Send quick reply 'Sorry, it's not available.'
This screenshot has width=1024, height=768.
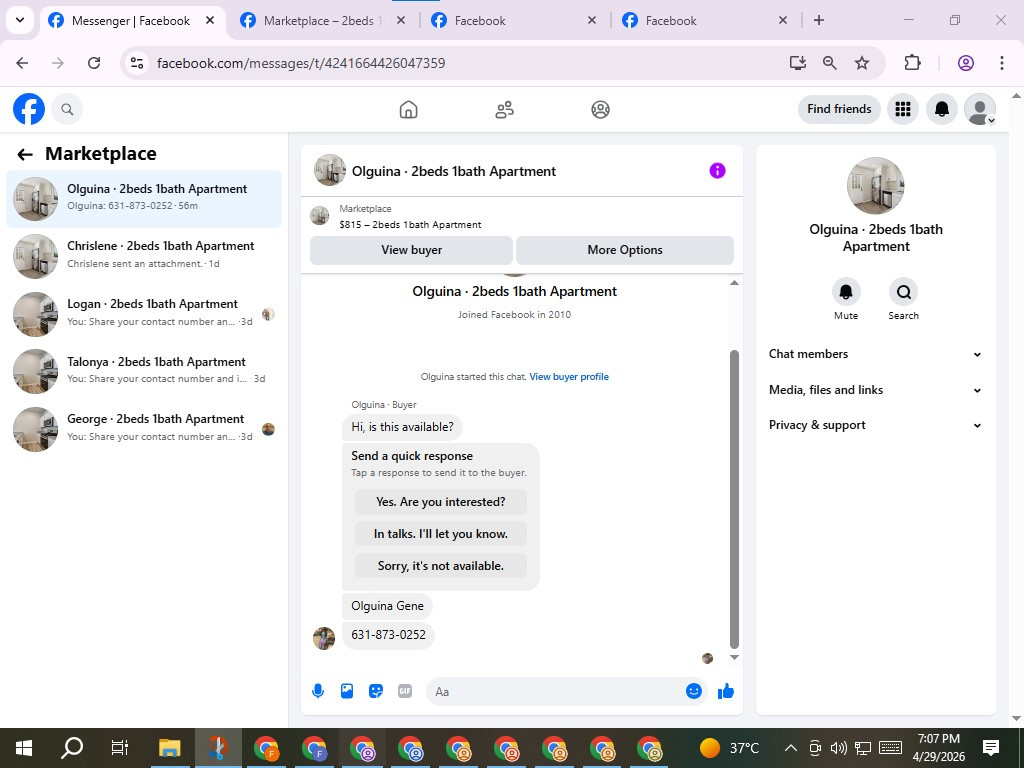tap(441, 566)
